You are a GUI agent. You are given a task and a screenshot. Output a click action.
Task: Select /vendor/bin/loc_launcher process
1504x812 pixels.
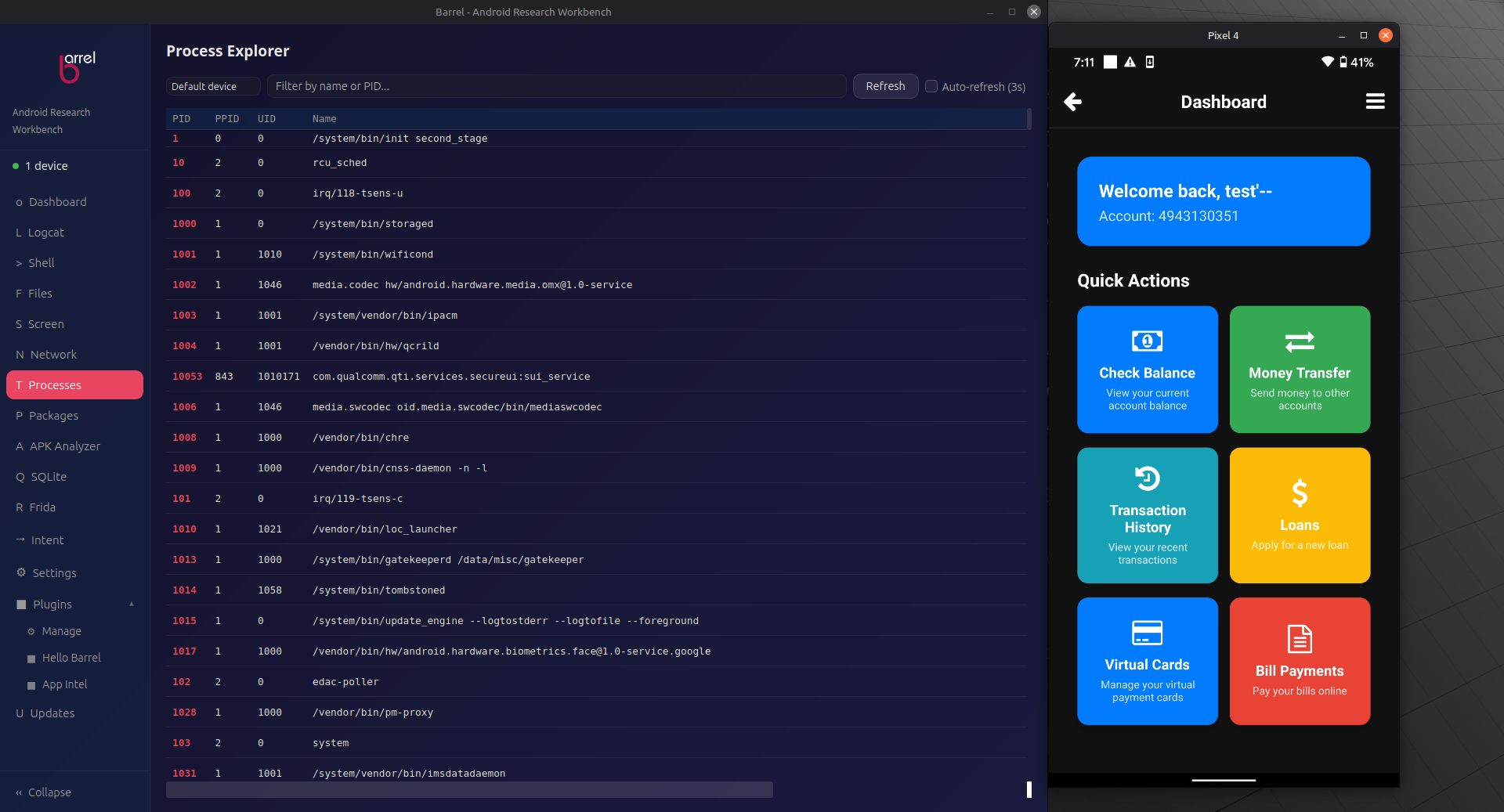[x=597, y=529]
